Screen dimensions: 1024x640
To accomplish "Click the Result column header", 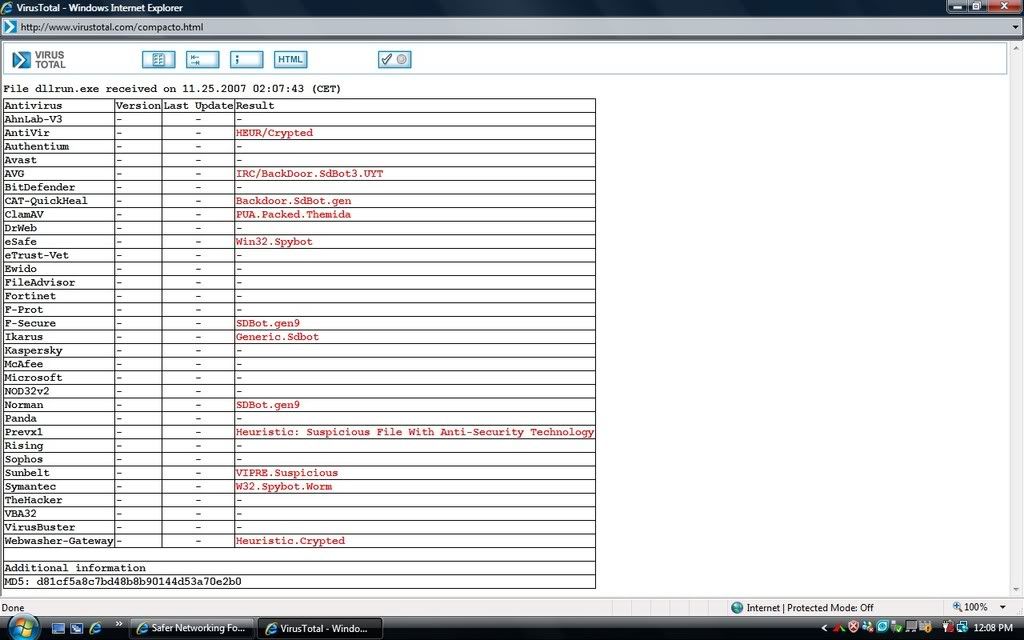I will 255,105.
